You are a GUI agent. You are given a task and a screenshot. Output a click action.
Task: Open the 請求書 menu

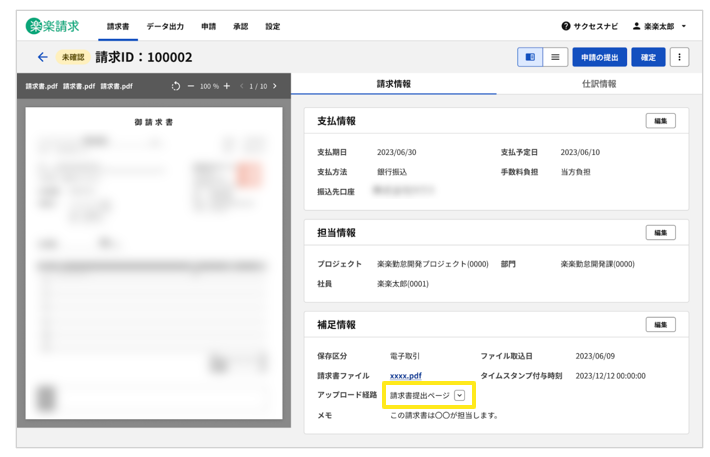[118, 26]
